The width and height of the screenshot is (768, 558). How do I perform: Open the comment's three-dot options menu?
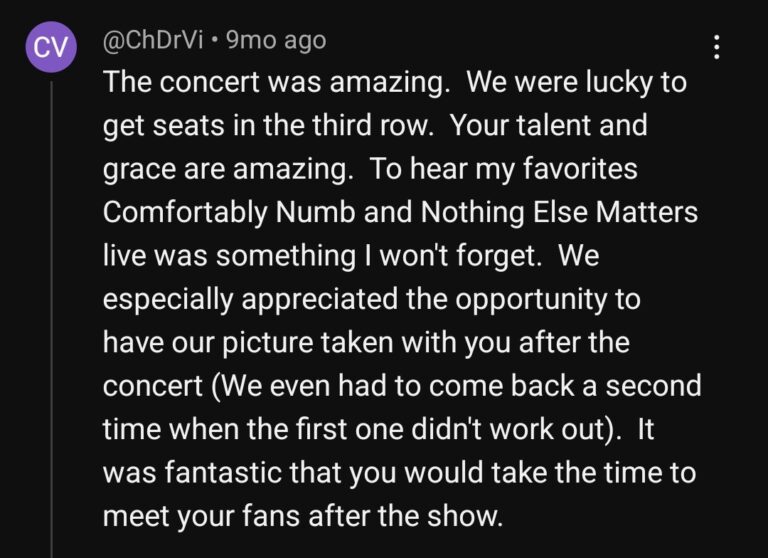[717, 47]
